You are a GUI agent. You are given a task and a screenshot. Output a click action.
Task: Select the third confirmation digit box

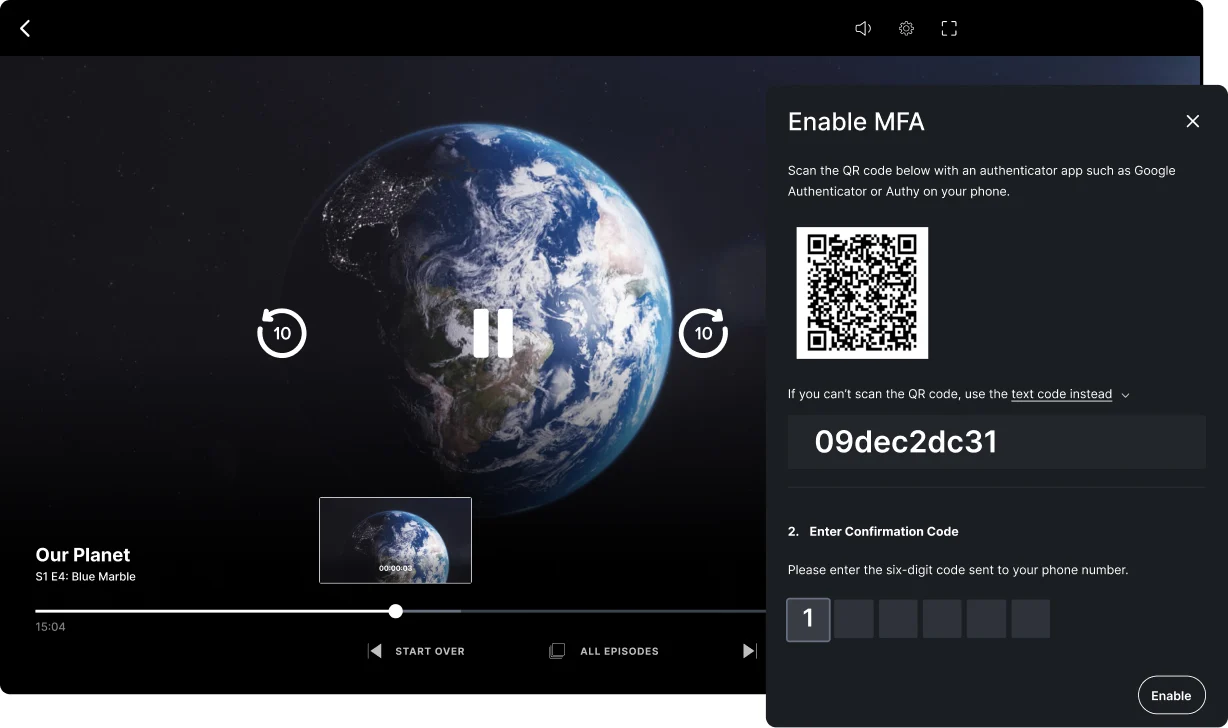tap(898, 619)
